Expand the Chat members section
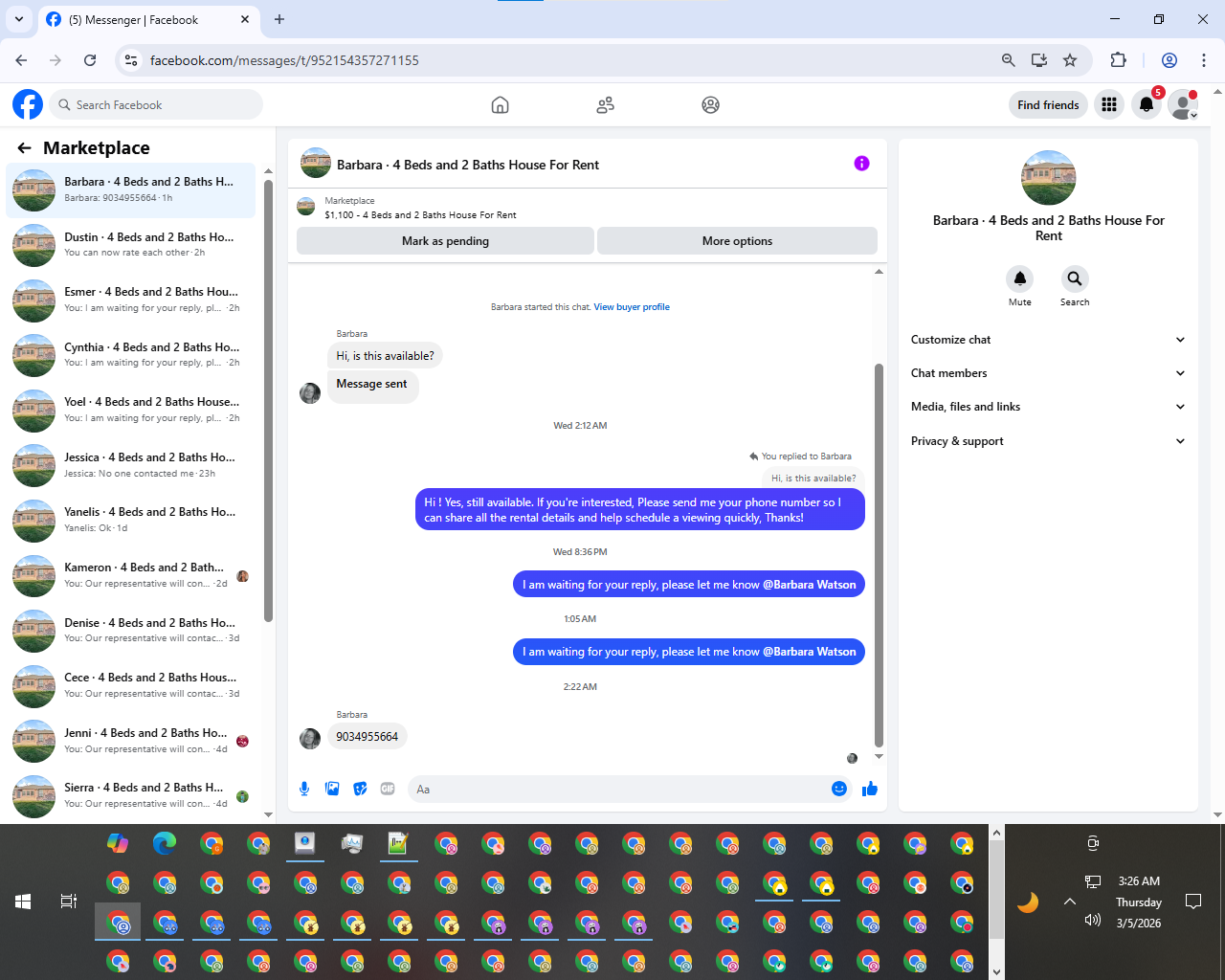The height and width of the screenshot is (980, 1225). tap(1048, 373)
